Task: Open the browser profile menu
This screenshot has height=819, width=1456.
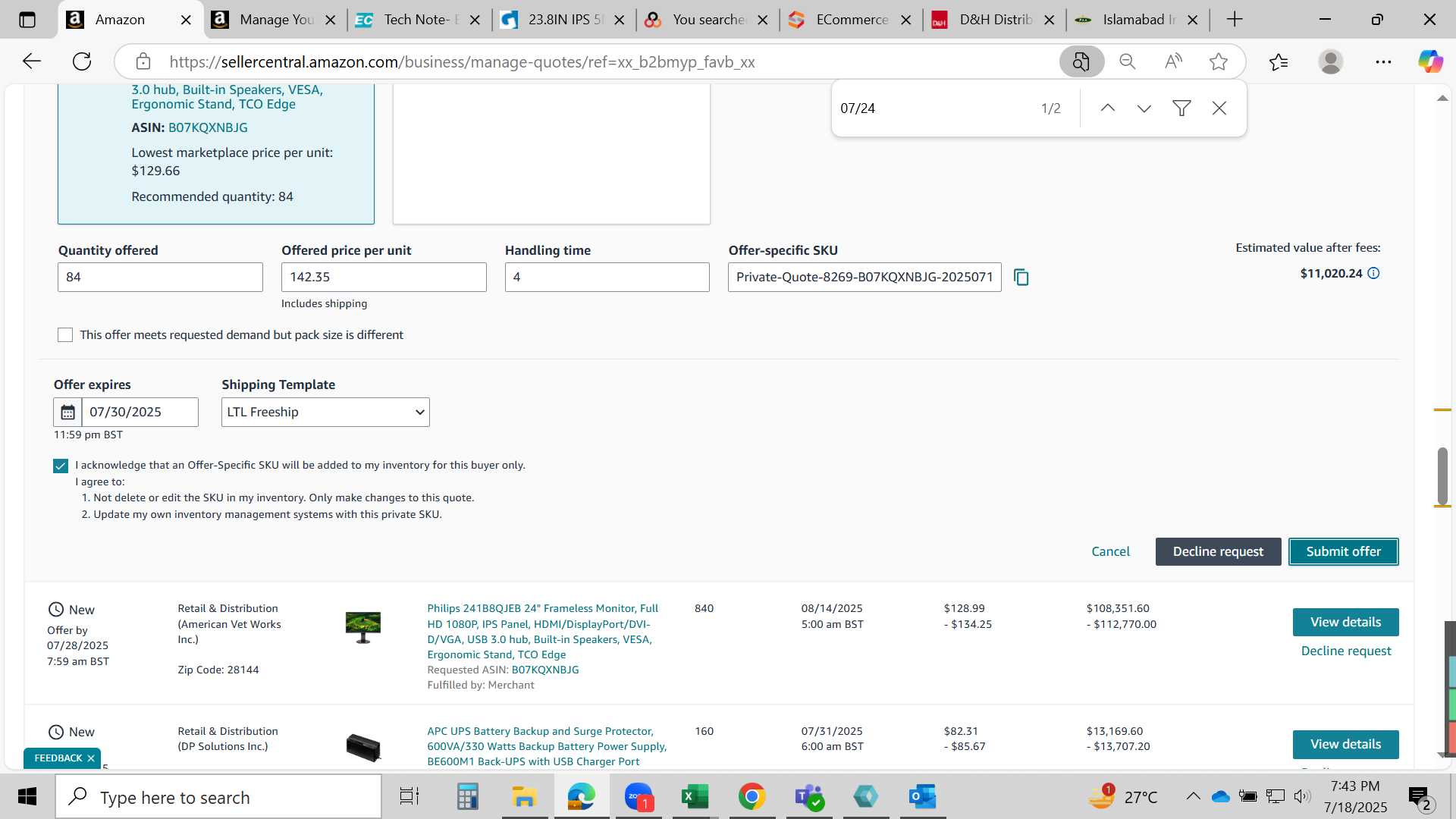Action: 1331,61
